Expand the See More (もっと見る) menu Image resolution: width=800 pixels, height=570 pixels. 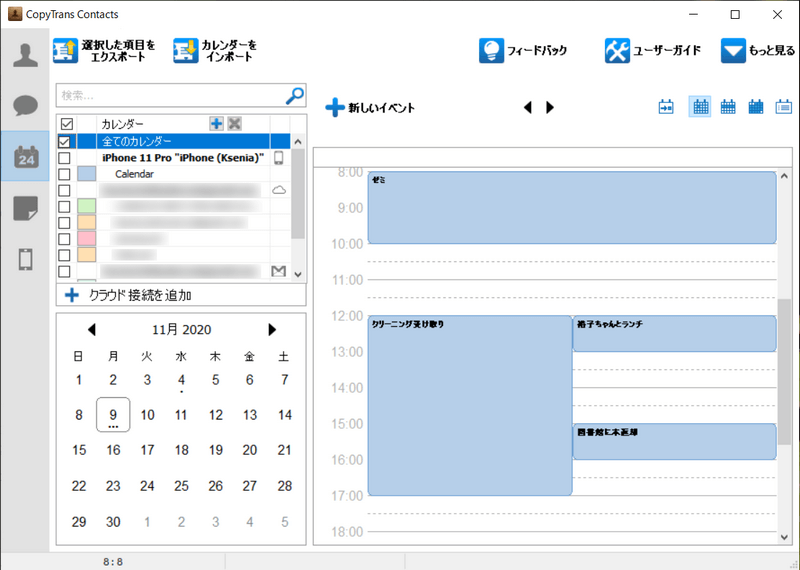tap(758, 51)
